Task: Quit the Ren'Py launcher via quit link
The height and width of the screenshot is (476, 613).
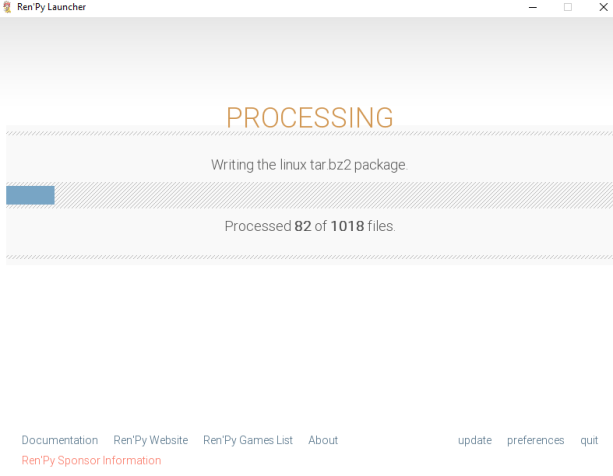Action: pyautogui.click(x=589, y=440)
